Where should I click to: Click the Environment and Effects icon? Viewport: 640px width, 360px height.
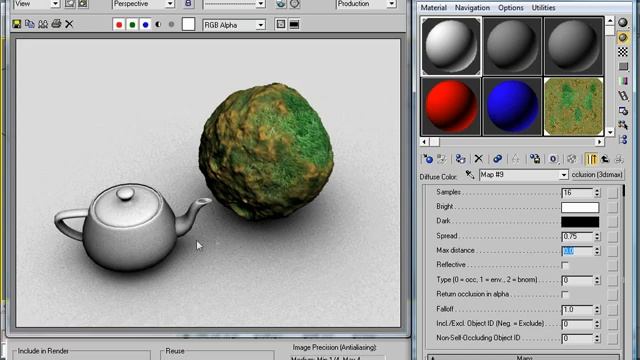[x=294, y=4]
